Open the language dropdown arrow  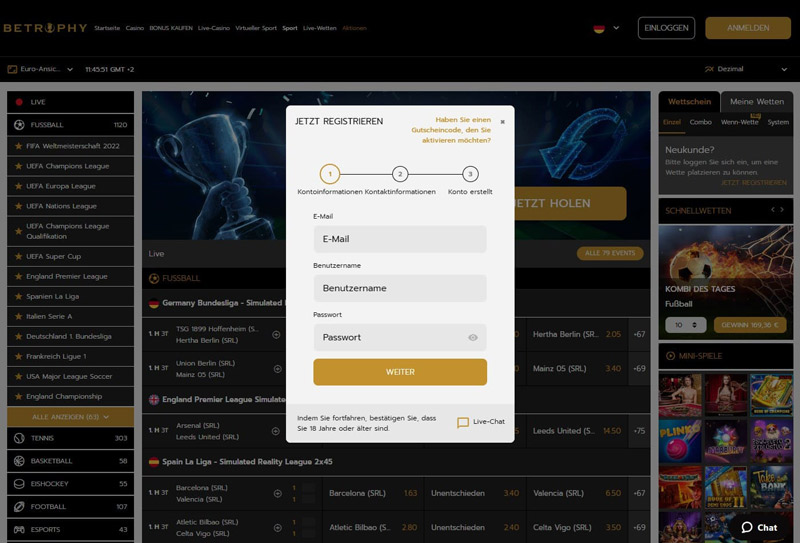tap(616, 28)
